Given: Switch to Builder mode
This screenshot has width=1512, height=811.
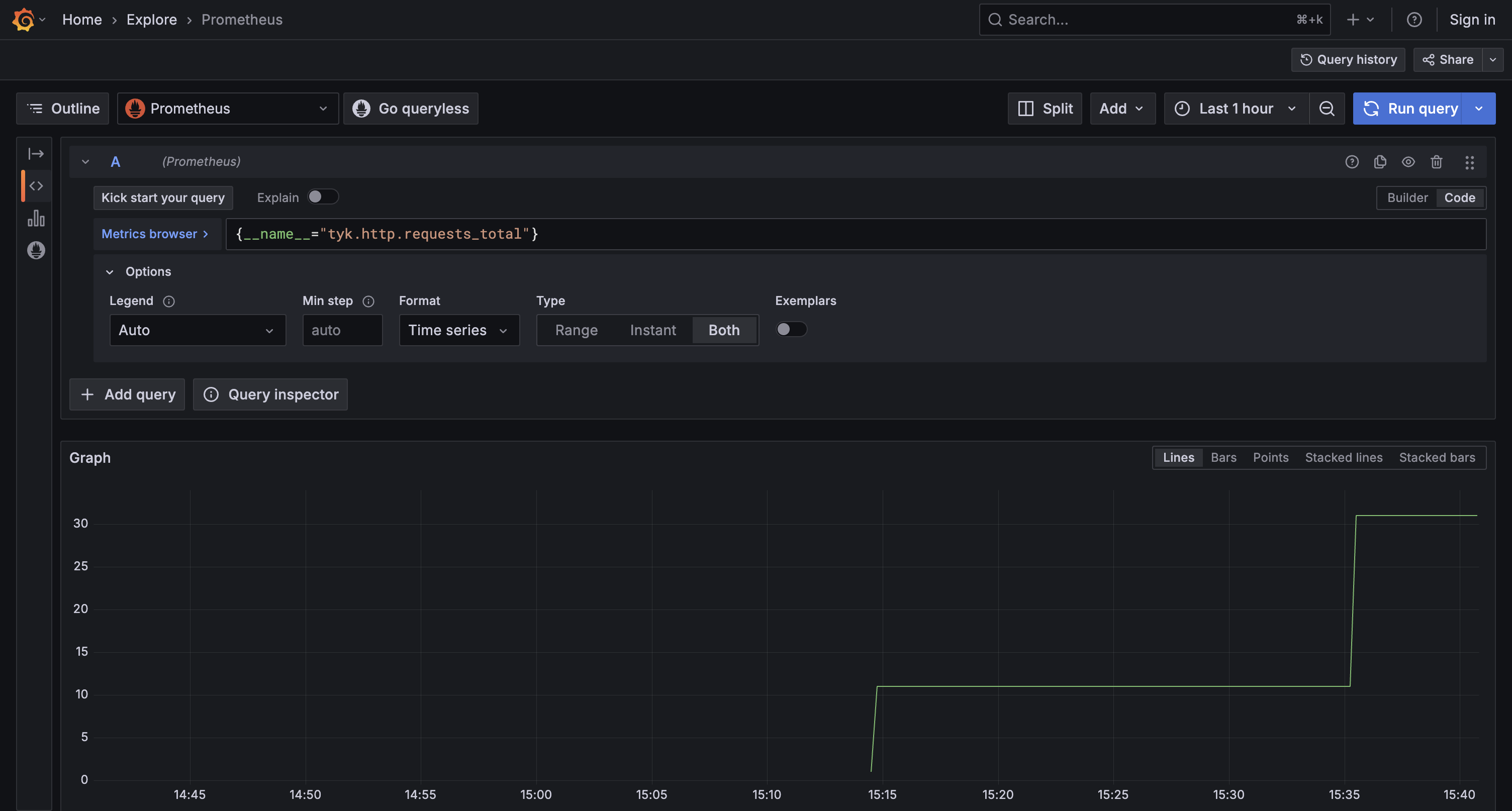Looking at the screenshot, I should (1407, 198).
